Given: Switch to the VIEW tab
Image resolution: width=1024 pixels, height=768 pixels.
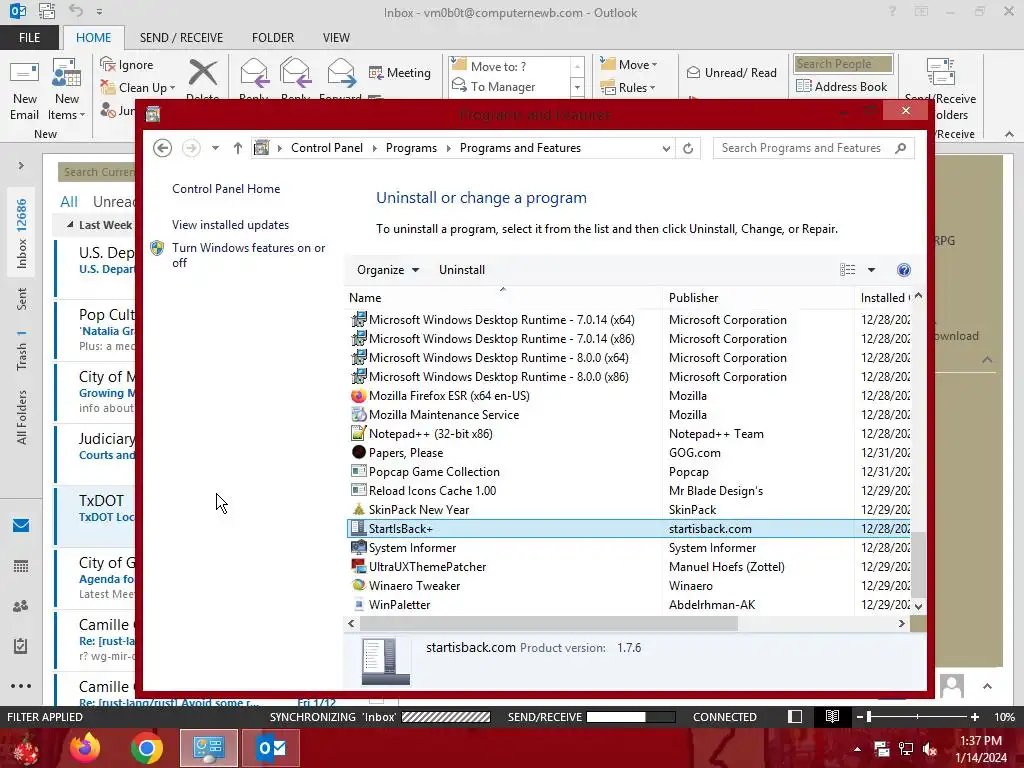Looking at the screenshot, I should 336,37.
